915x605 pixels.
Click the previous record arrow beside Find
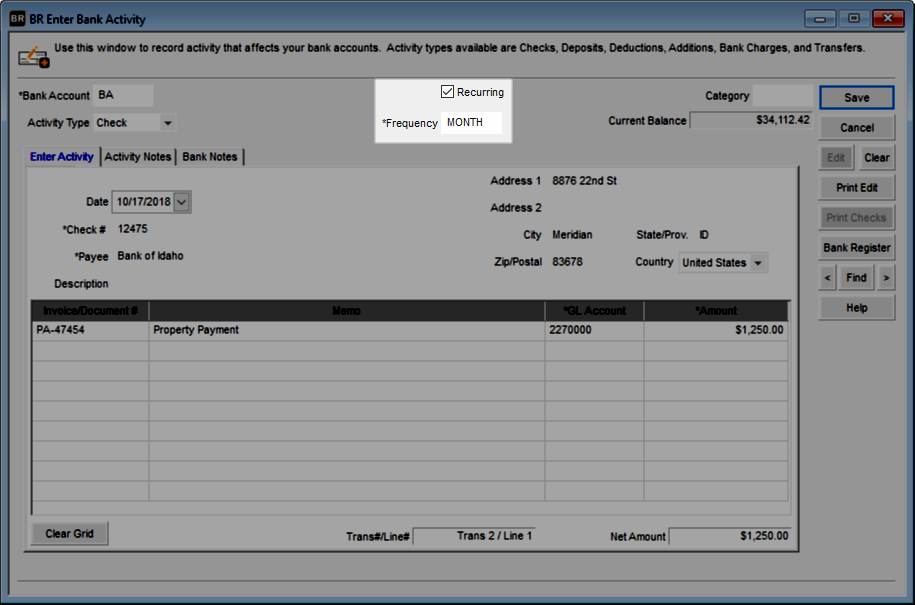point(827,277)
